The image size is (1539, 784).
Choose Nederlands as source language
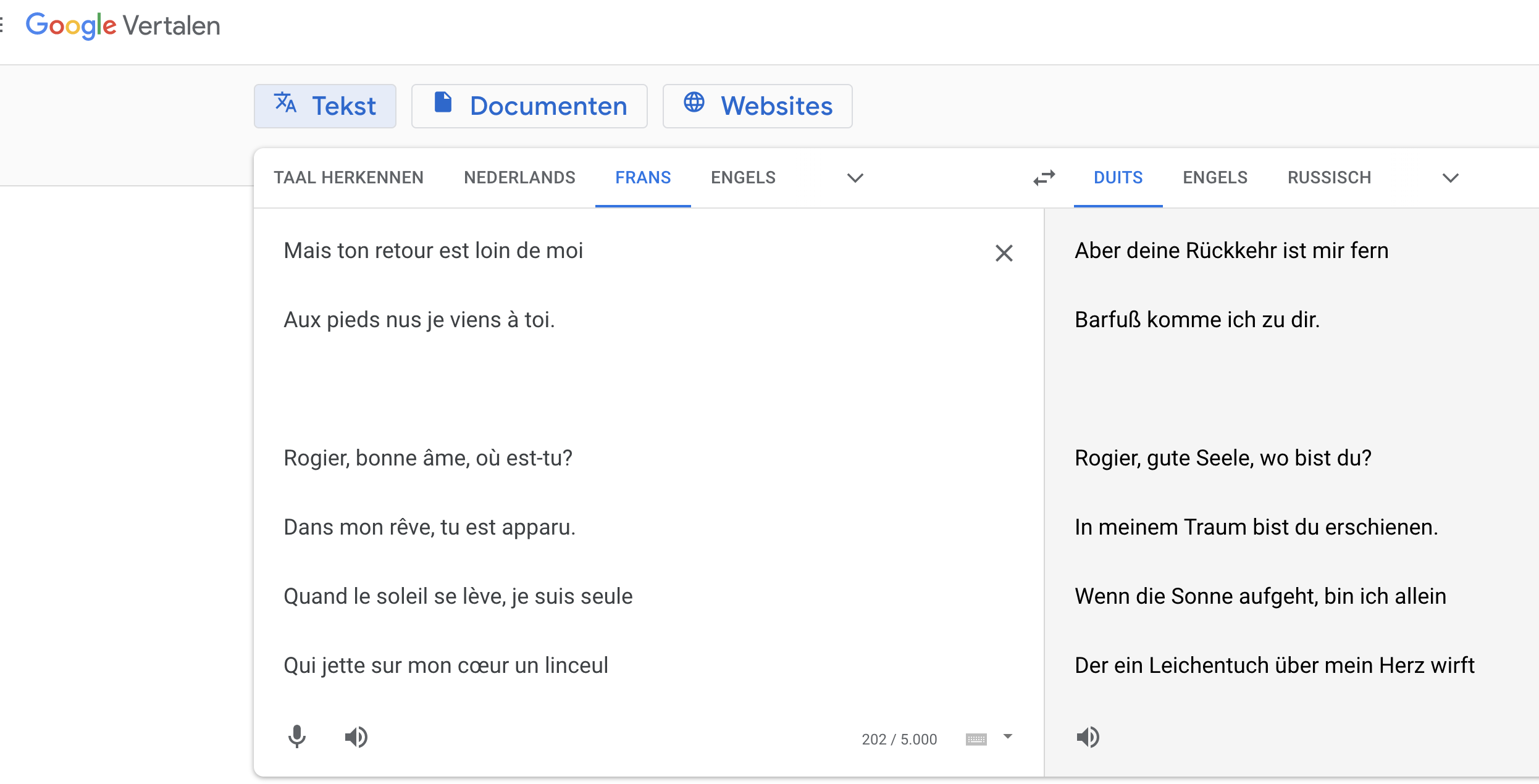point(519,178)
